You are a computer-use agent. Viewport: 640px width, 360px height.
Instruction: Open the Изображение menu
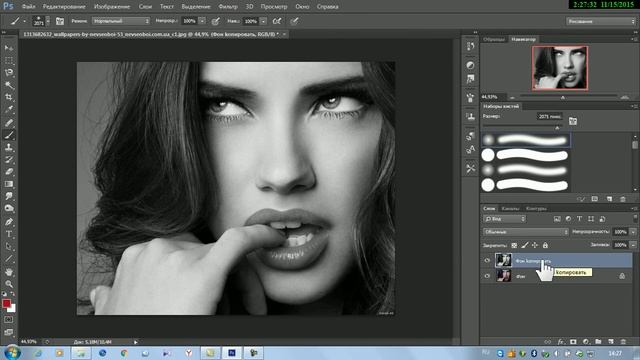[112, 7]
